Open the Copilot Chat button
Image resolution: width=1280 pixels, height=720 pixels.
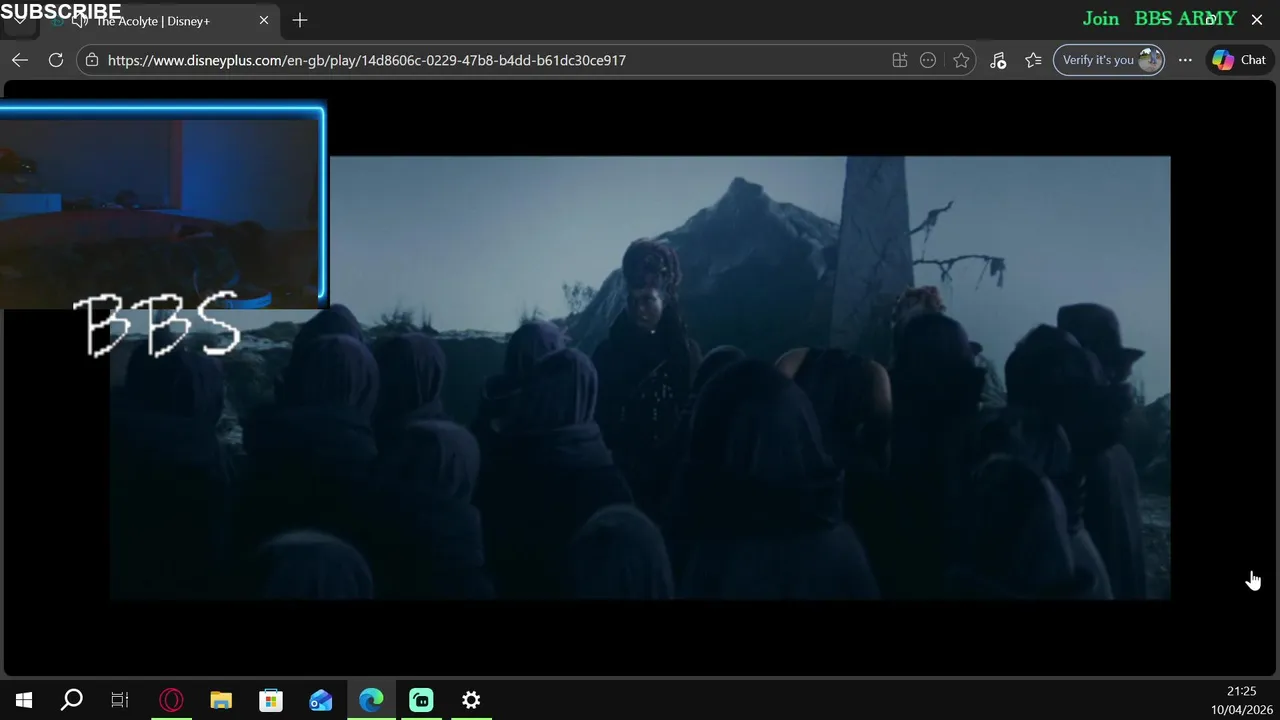[x=1239, y=60]
